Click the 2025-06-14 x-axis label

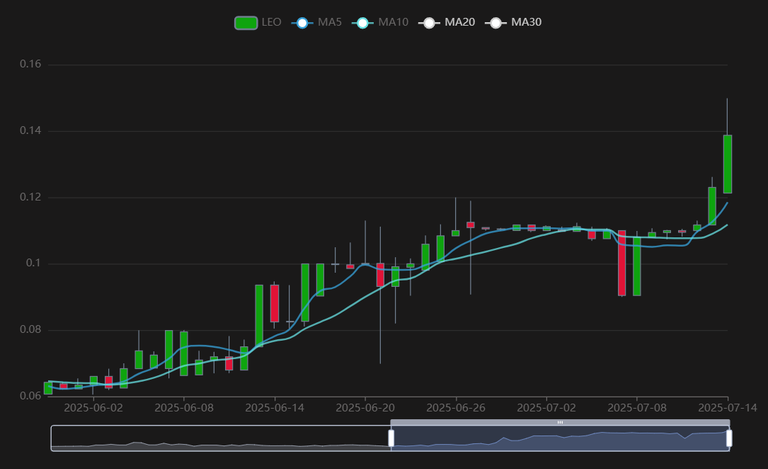click(274, 408)
